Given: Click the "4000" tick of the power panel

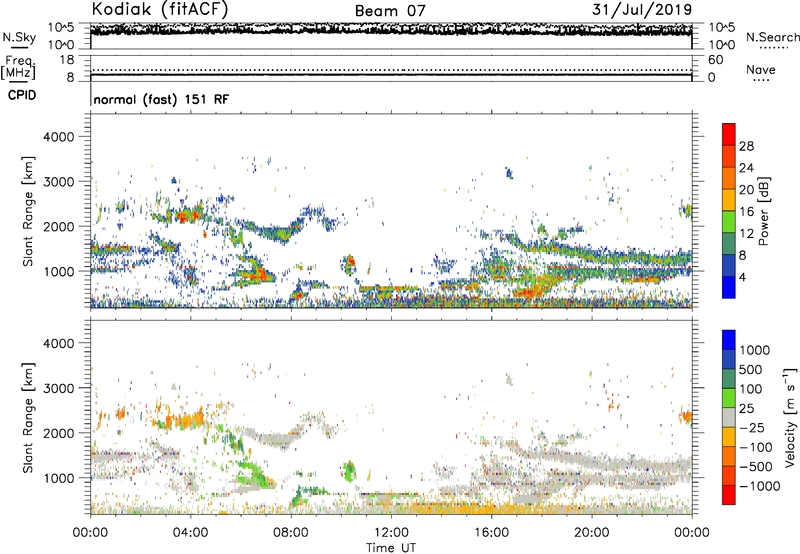Looking at the screenshot, I should pyautogui.click(x=59, y=137).
